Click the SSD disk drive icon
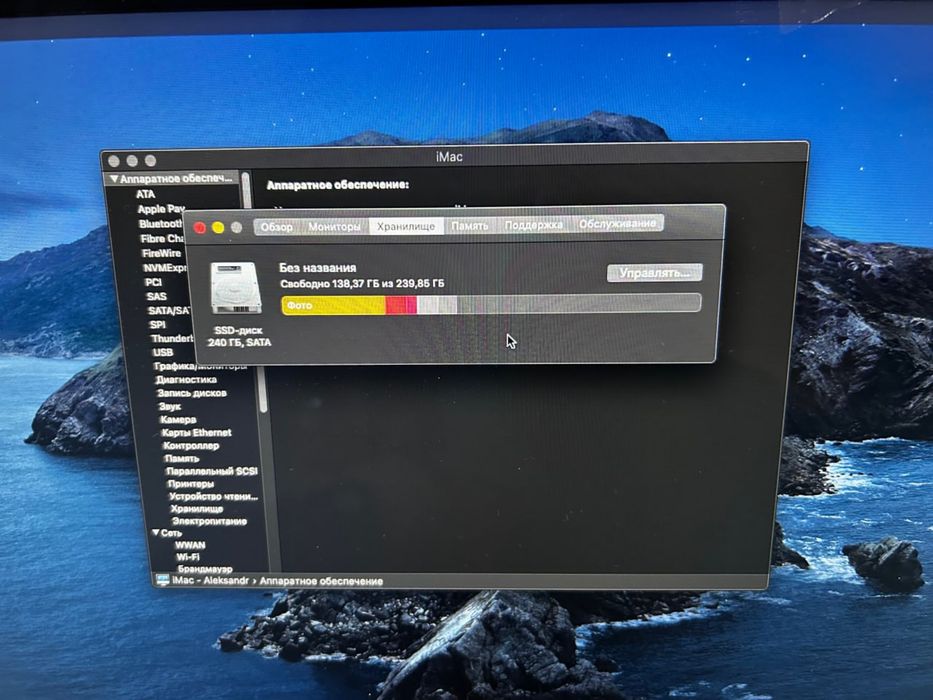This screenshot has height=700, width=933. [236, 288]
